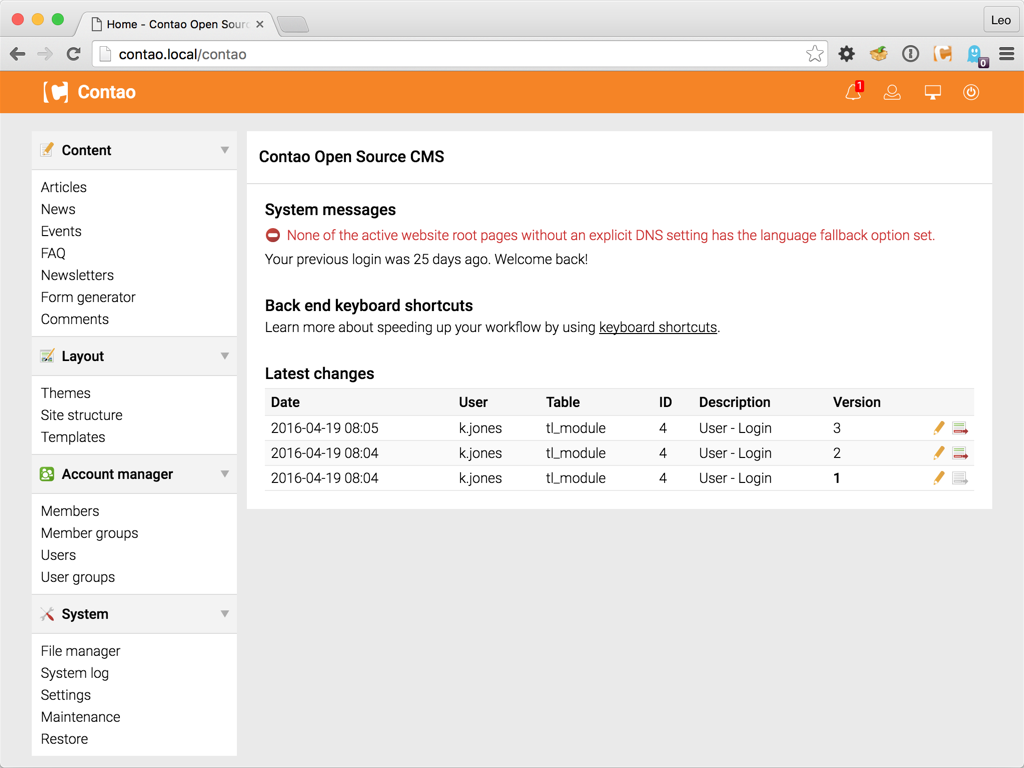Open a new browser tab

tap(293, 25)
